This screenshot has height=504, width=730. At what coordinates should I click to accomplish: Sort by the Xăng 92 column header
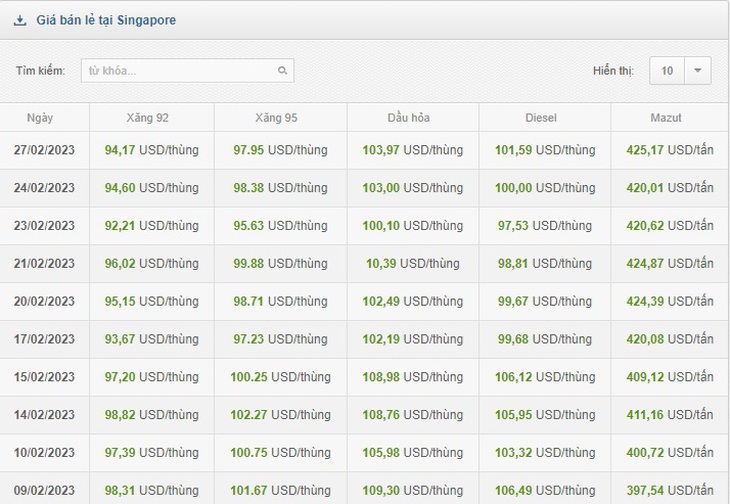(x=147, y=118)
